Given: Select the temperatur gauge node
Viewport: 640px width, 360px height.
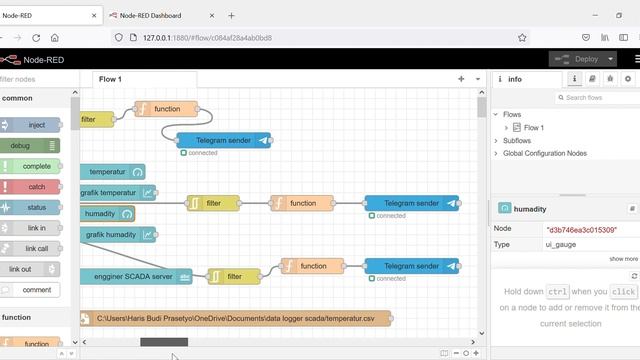Looking at the screenshot, I should coord(113,172).
